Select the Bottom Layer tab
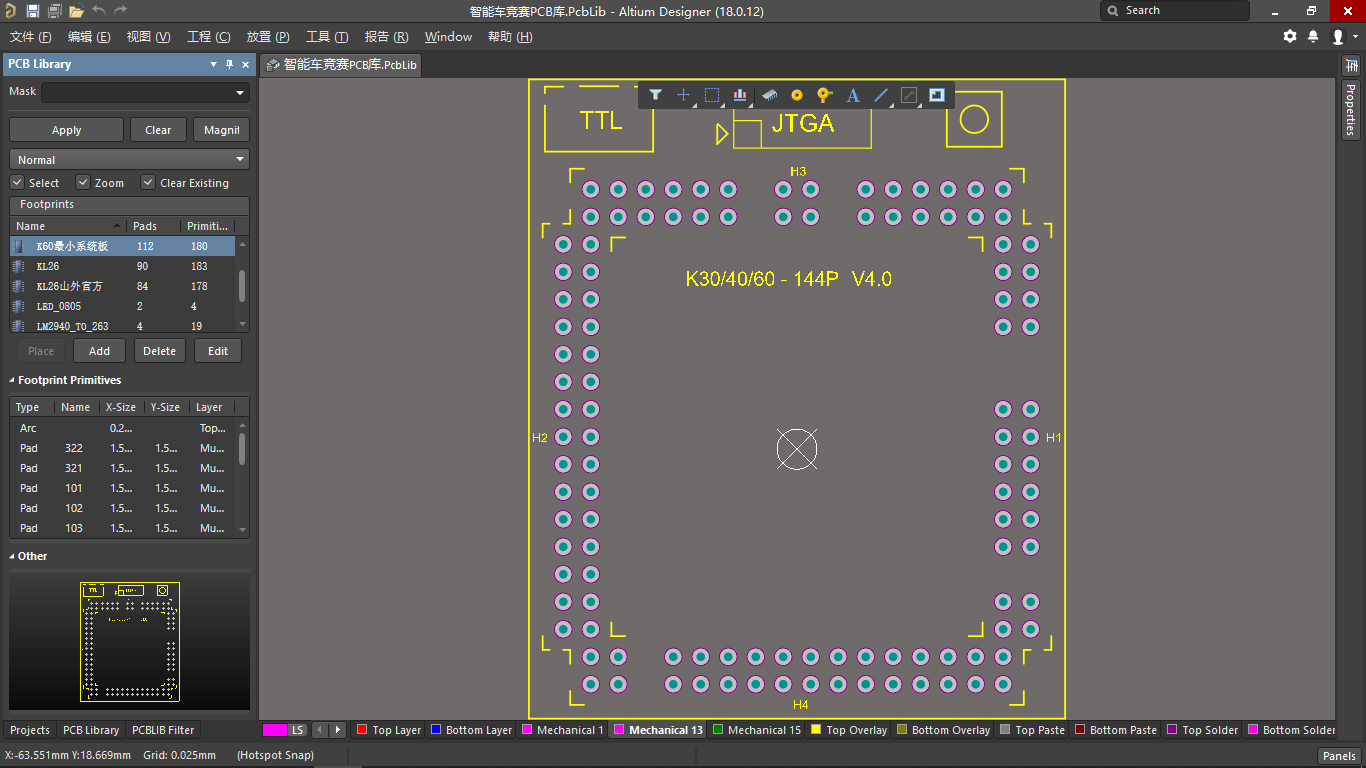 click(x=471, y=730)
